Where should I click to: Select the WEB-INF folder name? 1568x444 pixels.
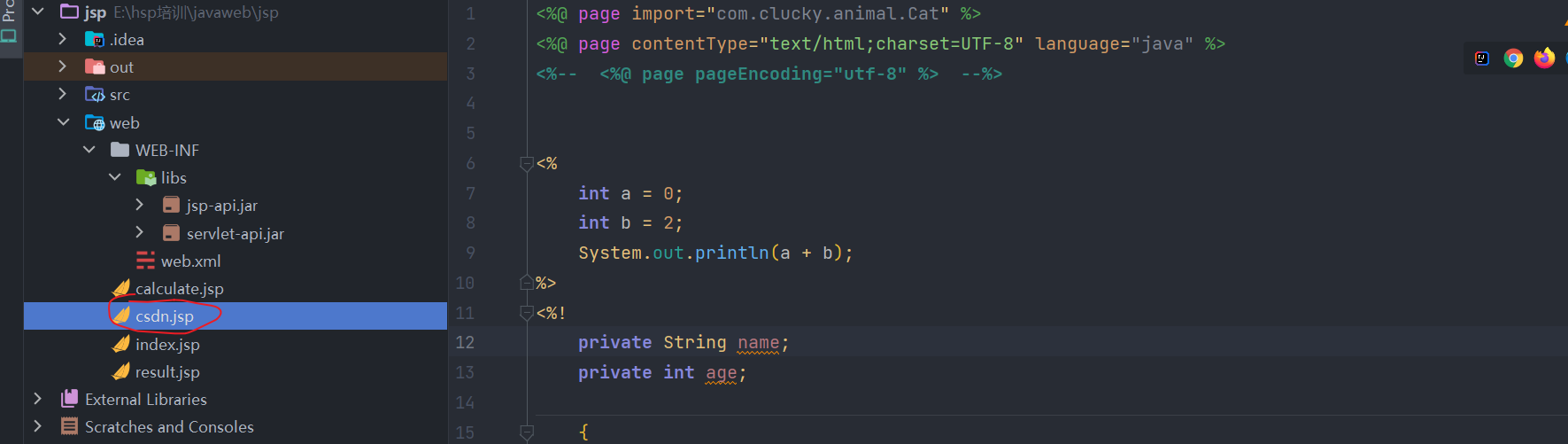coord(167,150)
